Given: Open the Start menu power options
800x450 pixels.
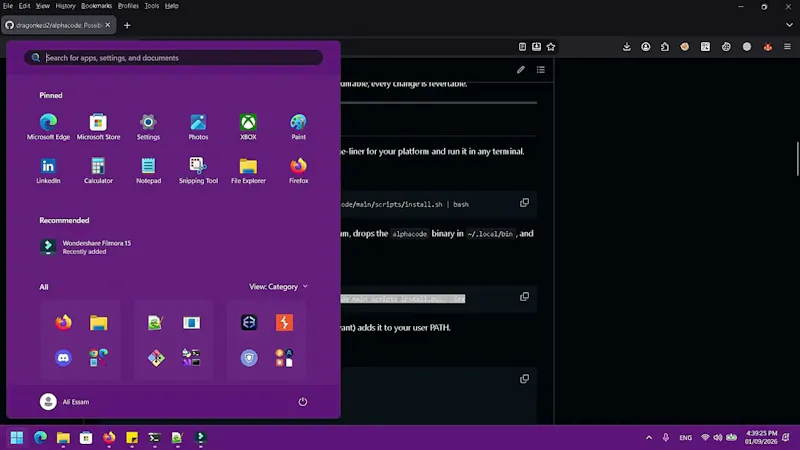Looking at the screenshot, I should 303,402.
